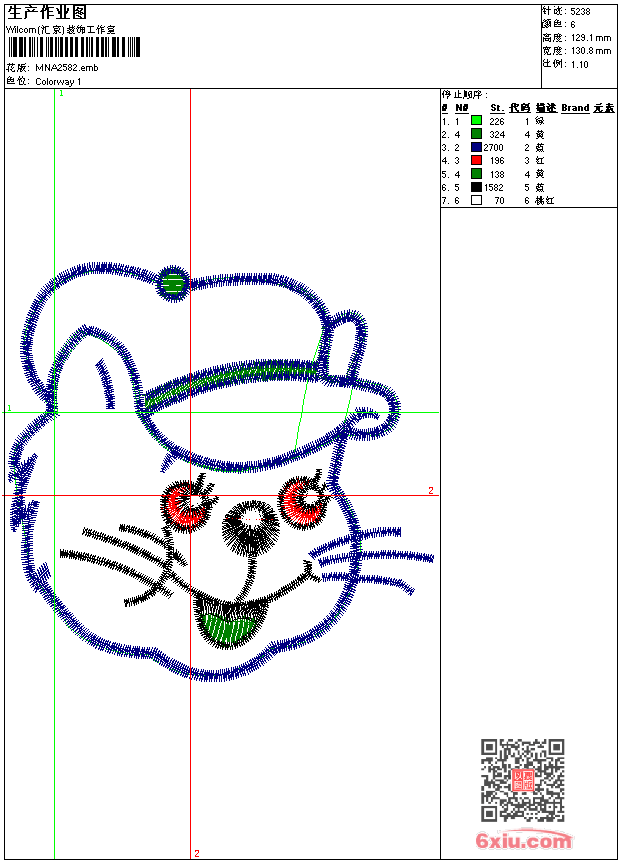Select the Colorway 1 label

58,81
